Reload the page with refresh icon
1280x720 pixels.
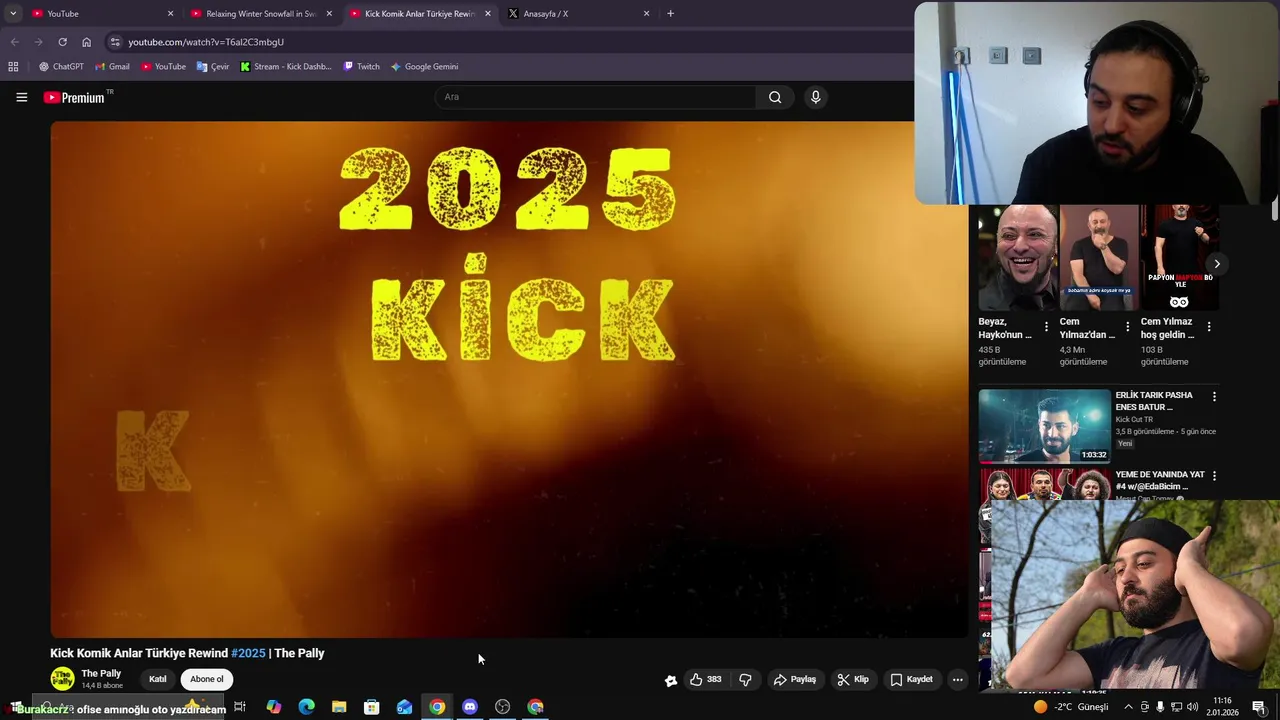[62, 42]
